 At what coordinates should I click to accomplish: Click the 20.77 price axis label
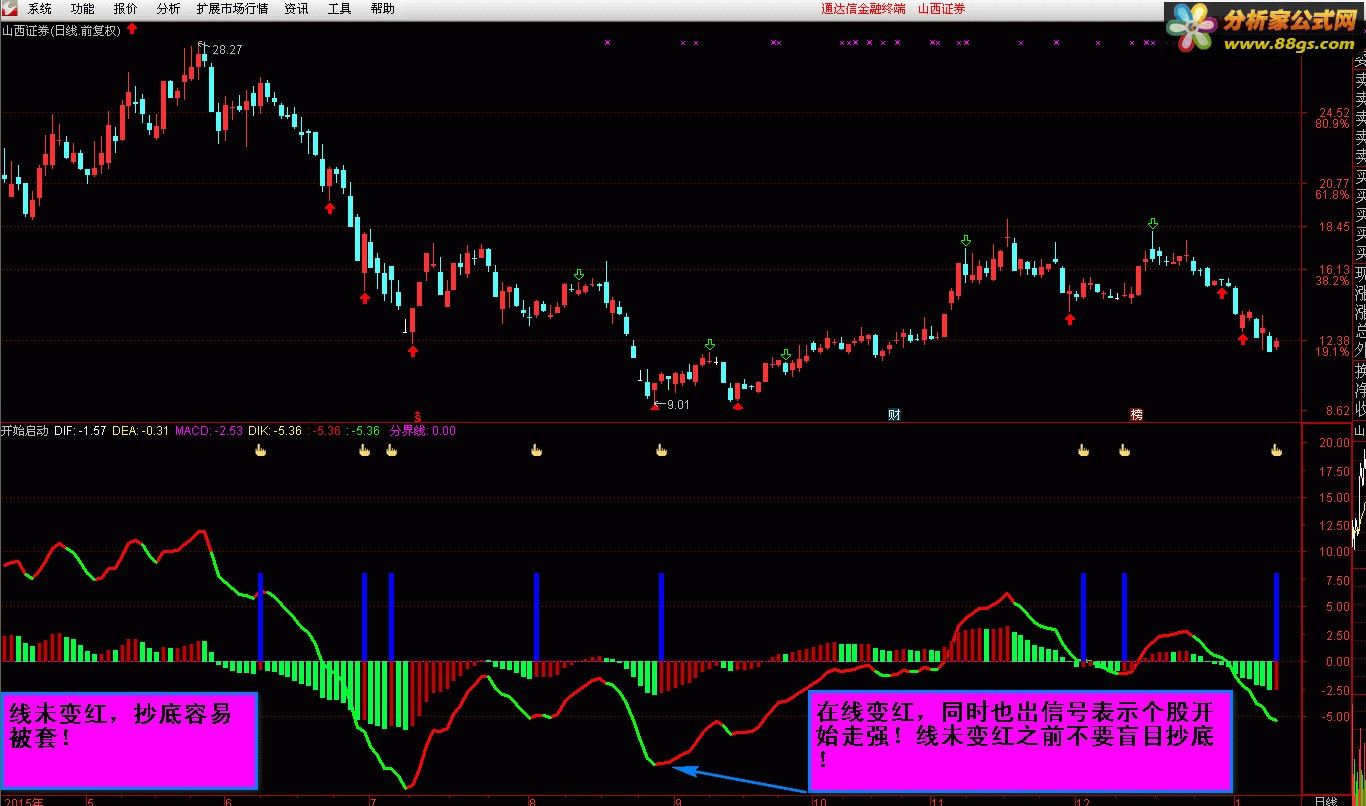click(1334, 183)
